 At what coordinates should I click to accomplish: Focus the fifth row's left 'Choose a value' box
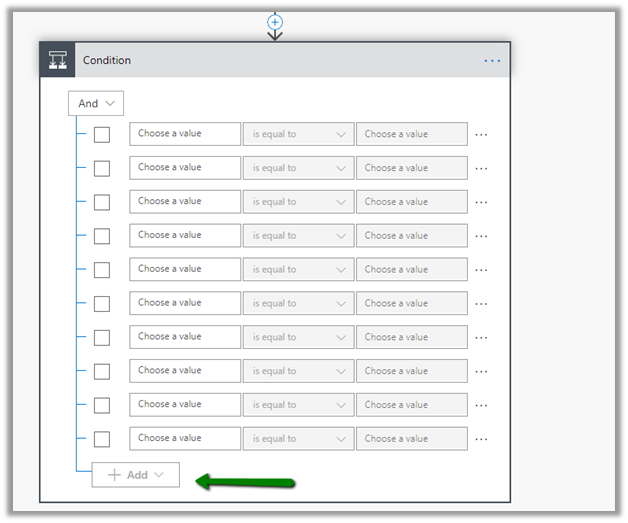pyautogui.click(x=185, y=270)
